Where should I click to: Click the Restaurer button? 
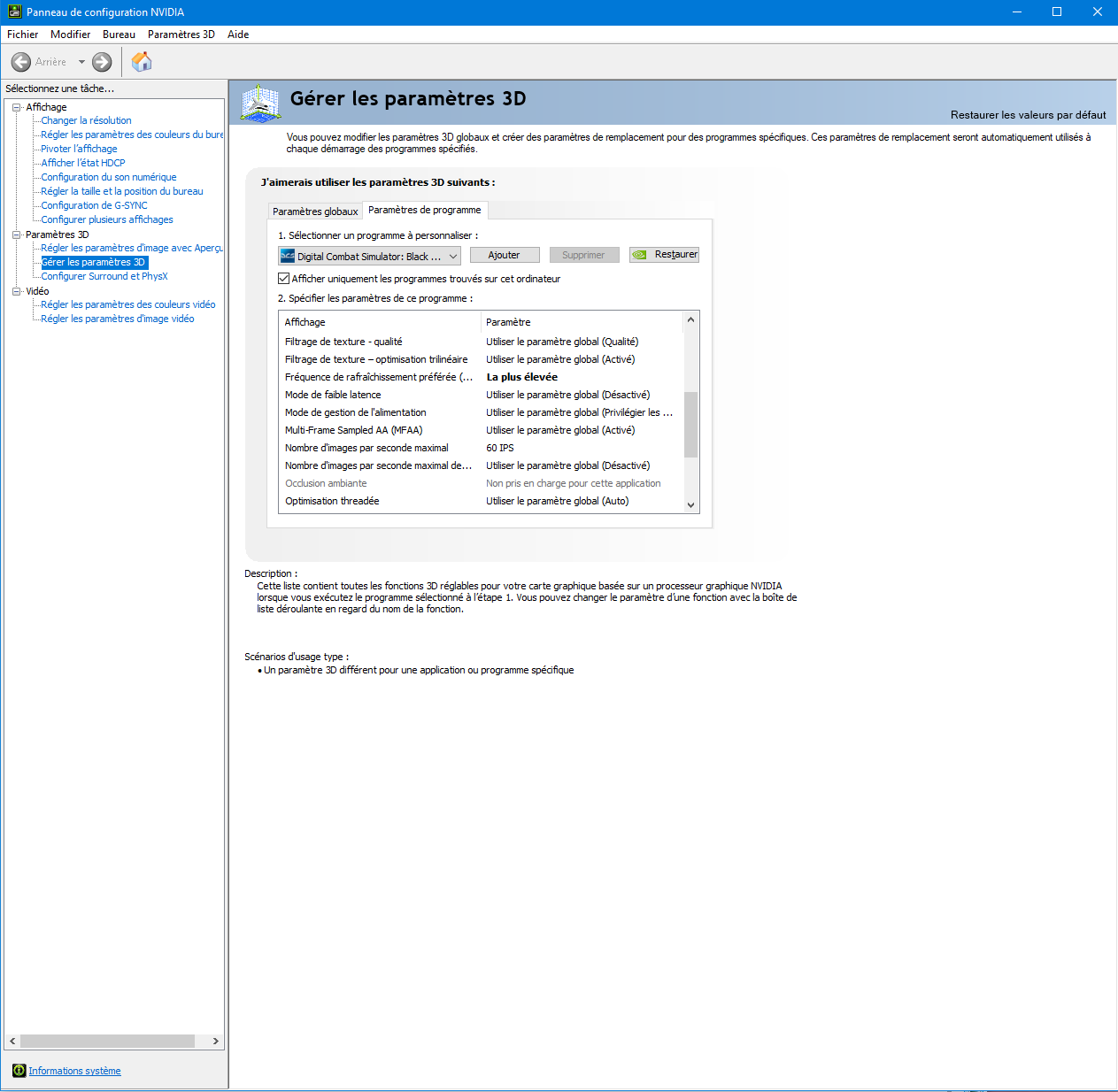pos(664,255)
